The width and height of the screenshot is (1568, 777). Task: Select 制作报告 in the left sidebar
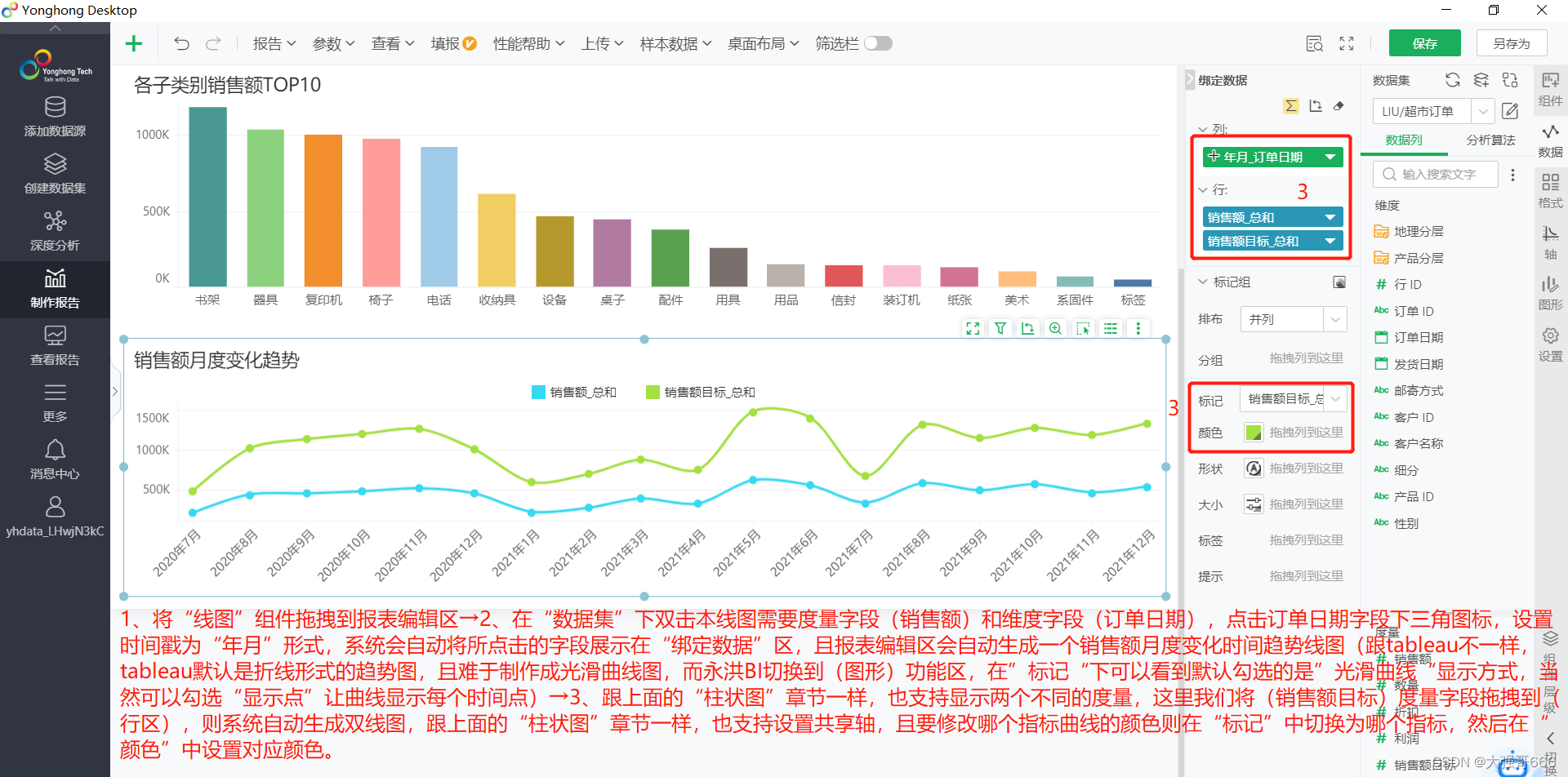[x=55, y=289]
